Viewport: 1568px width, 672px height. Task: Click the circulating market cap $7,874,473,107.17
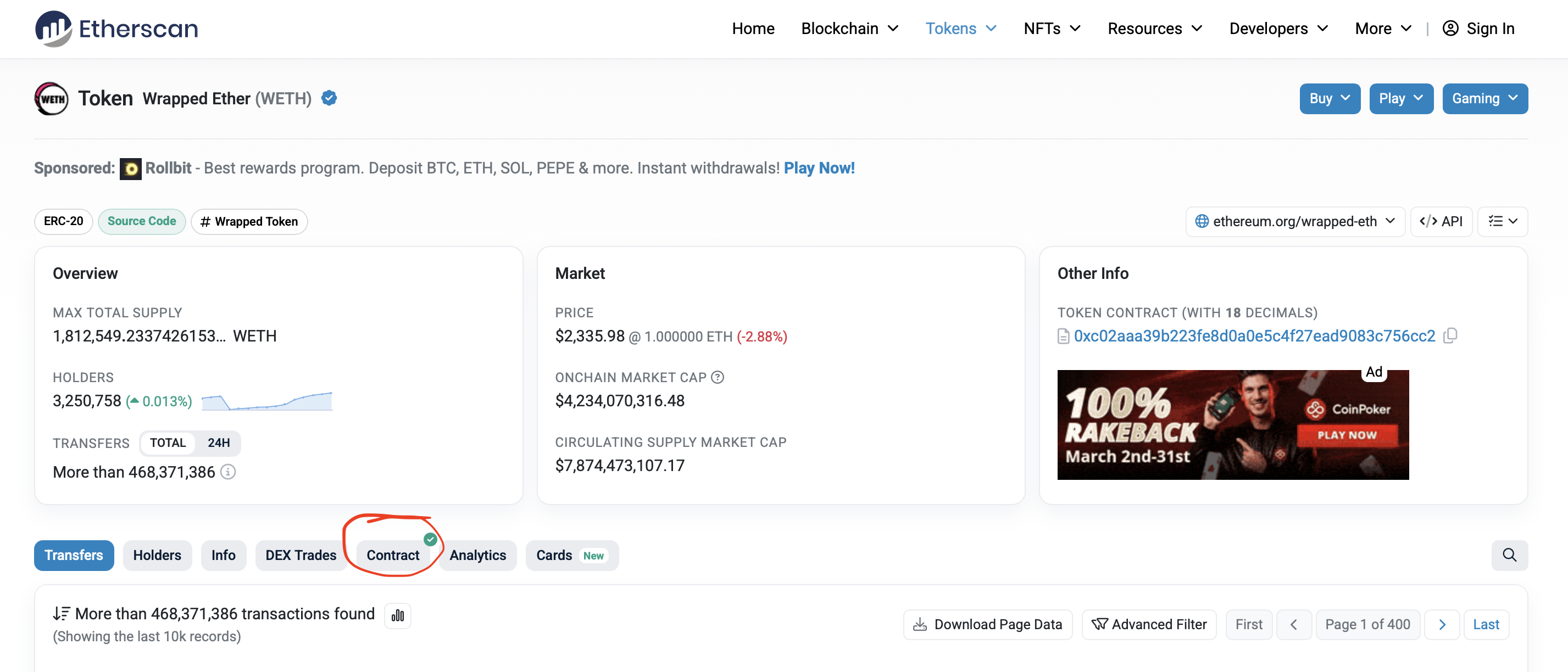620,465
